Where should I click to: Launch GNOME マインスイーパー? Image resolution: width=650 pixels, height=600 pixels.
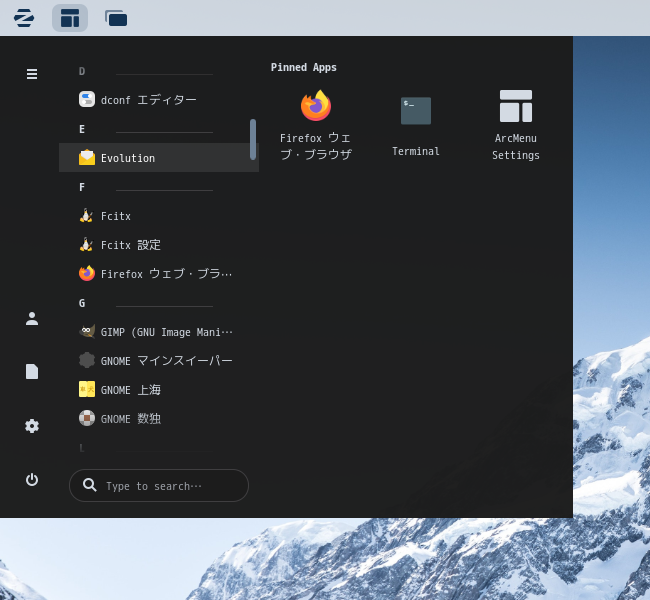point(159,361)
